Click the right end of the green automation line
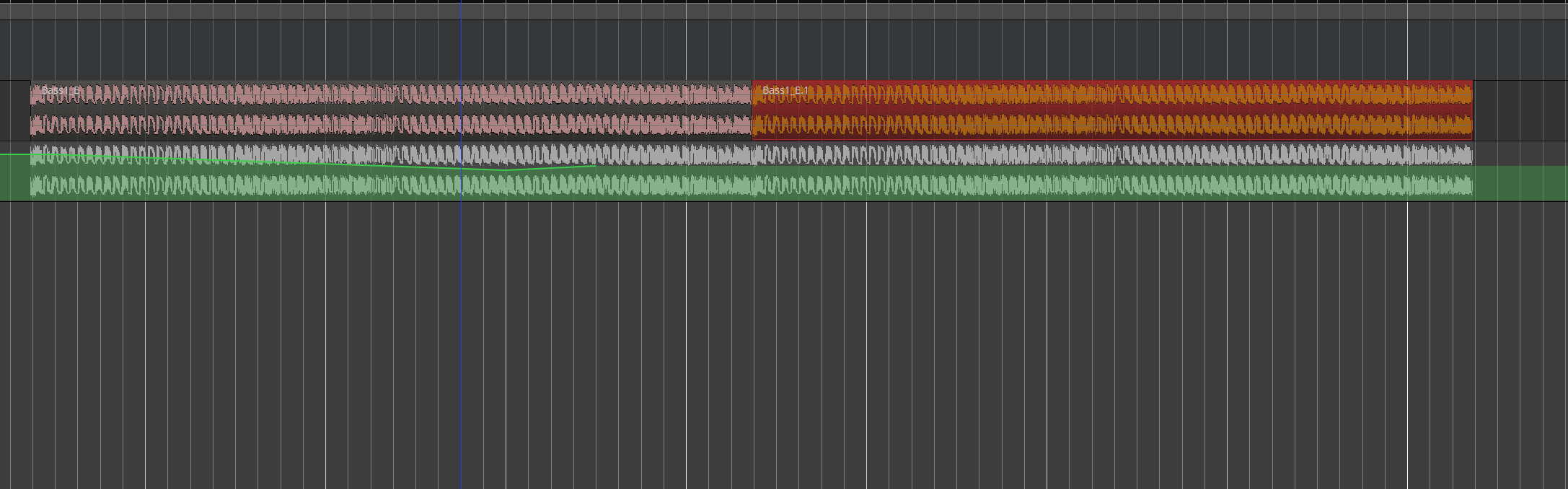This screenshot has height=489, width=1568. click(x=595, y=166)
